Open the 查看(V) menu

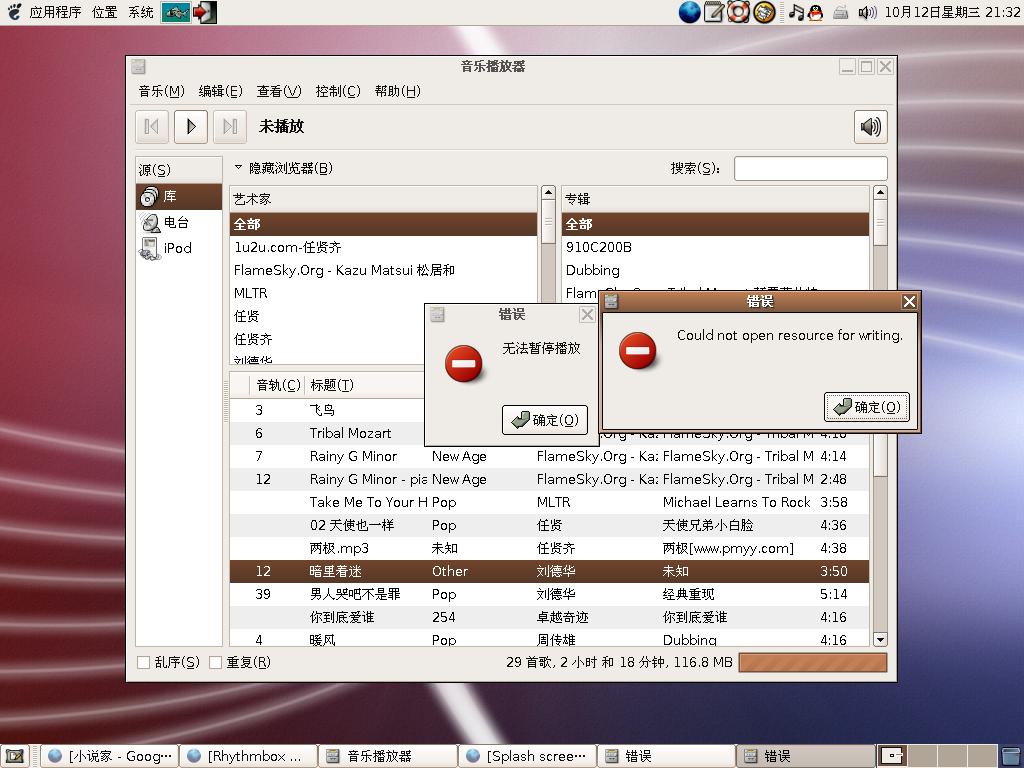279,91
